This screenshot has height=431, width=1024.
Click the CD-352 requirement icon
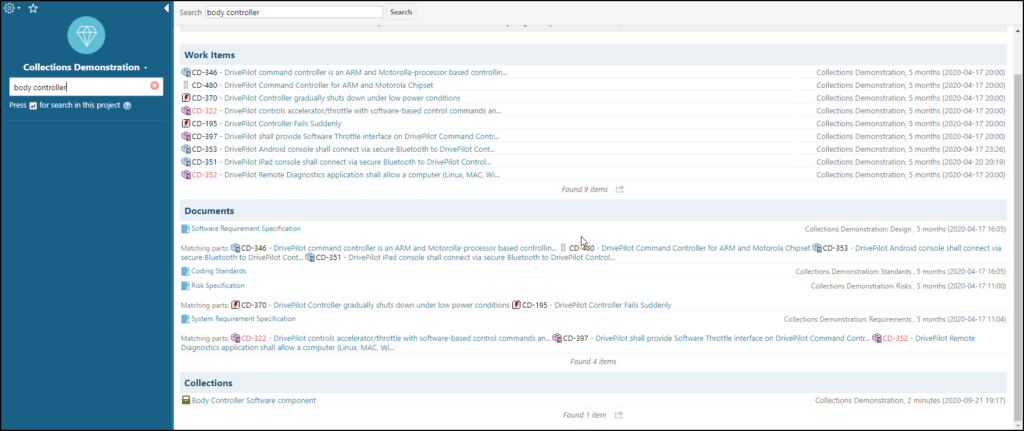(186, 174)
